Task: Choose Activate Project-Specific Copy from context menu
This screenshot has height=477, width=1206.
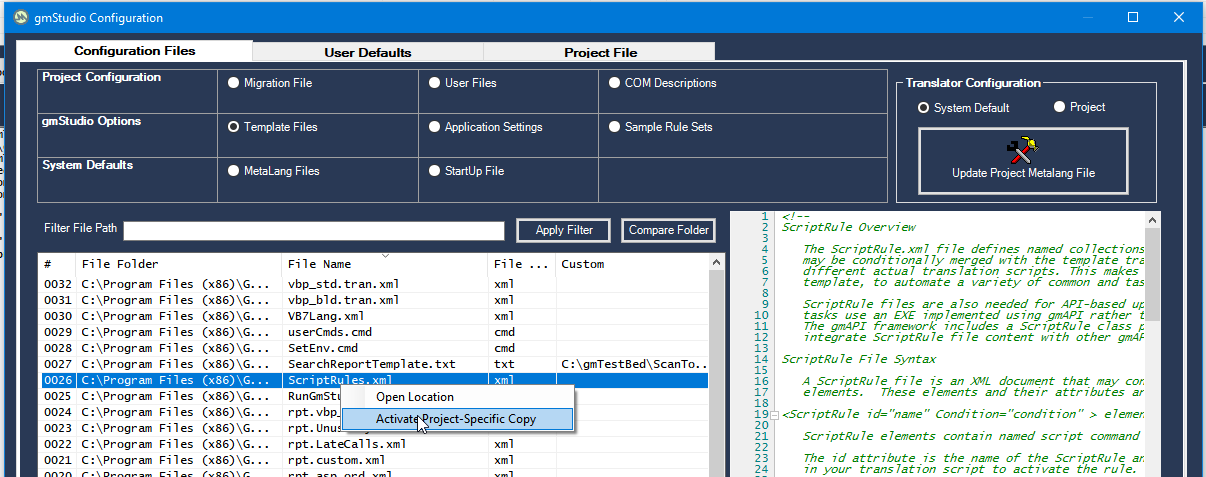Action: click(x=457, y=419)
